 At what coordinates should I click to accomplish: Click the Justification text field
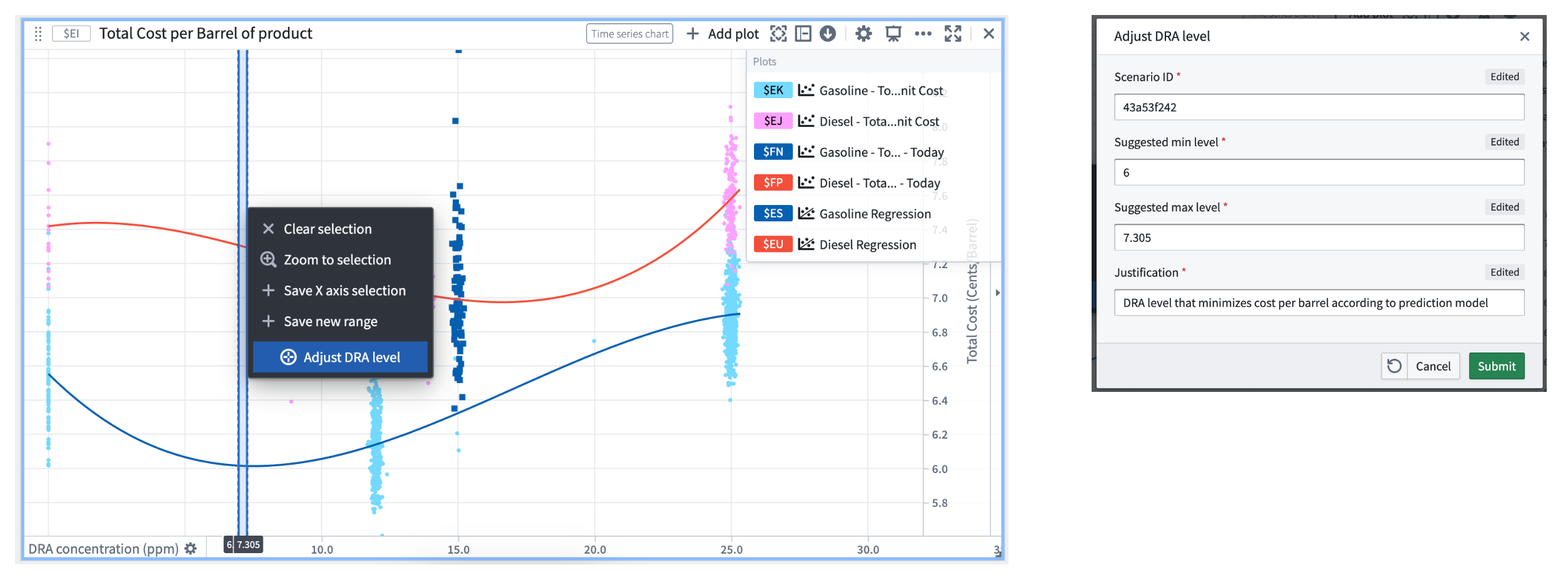tap(1319, 302)
